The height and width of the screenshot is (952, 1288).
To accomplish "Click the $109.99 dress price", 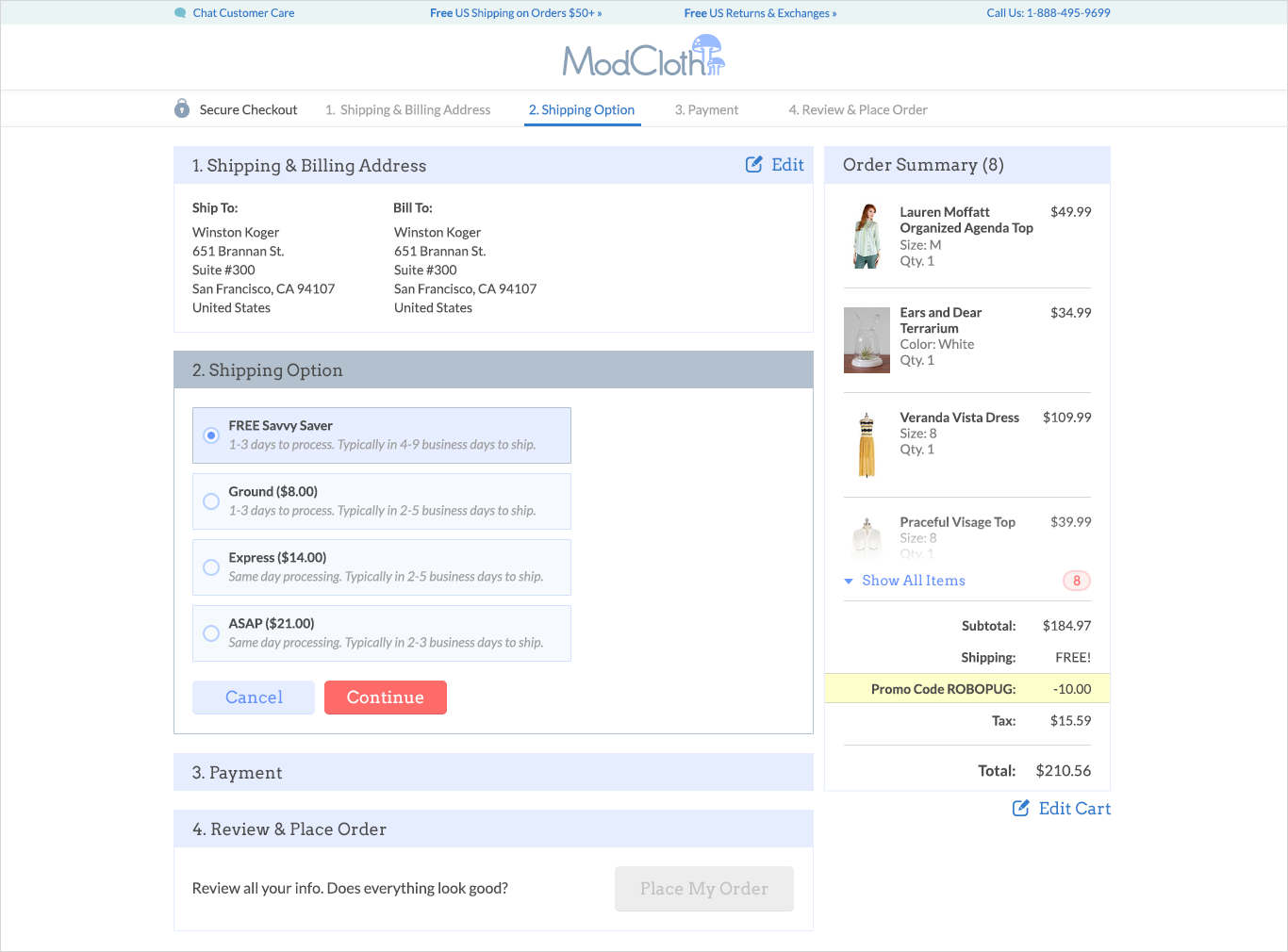I will pyautogui.click(x=1067, y=418).
